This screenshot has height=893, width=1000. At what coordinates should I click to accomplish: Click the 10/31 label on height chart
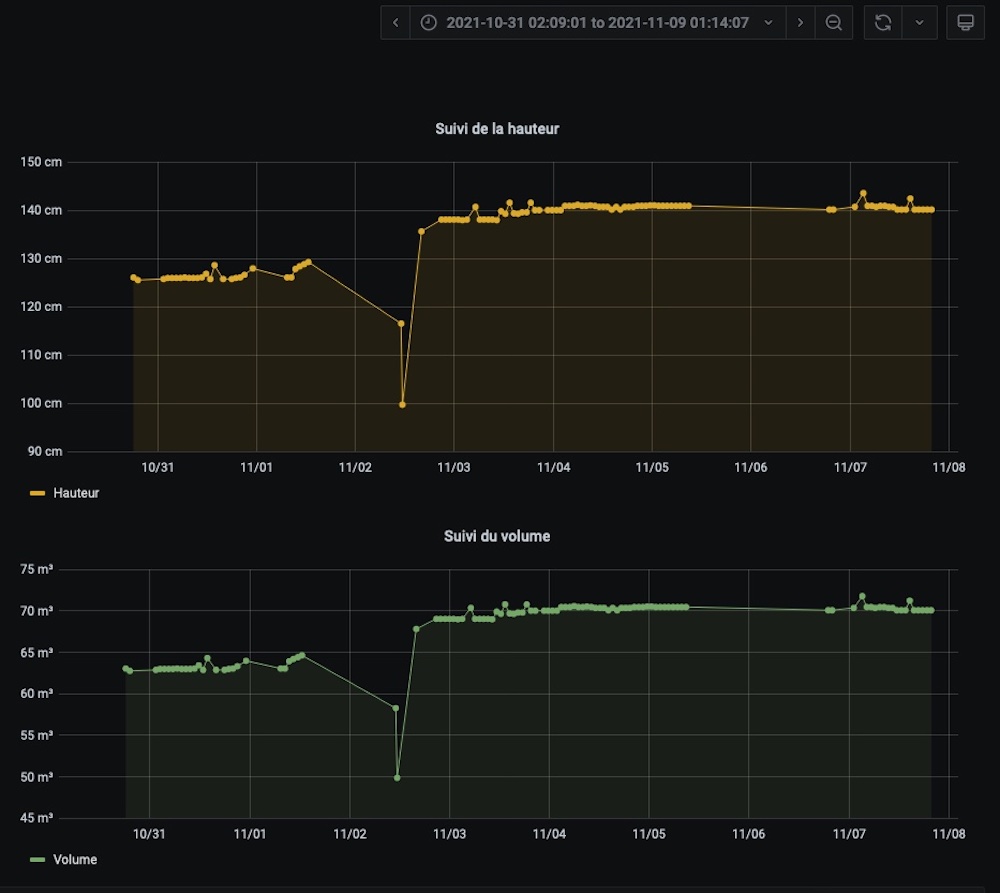pyautogui.click(x=158, y=468)
